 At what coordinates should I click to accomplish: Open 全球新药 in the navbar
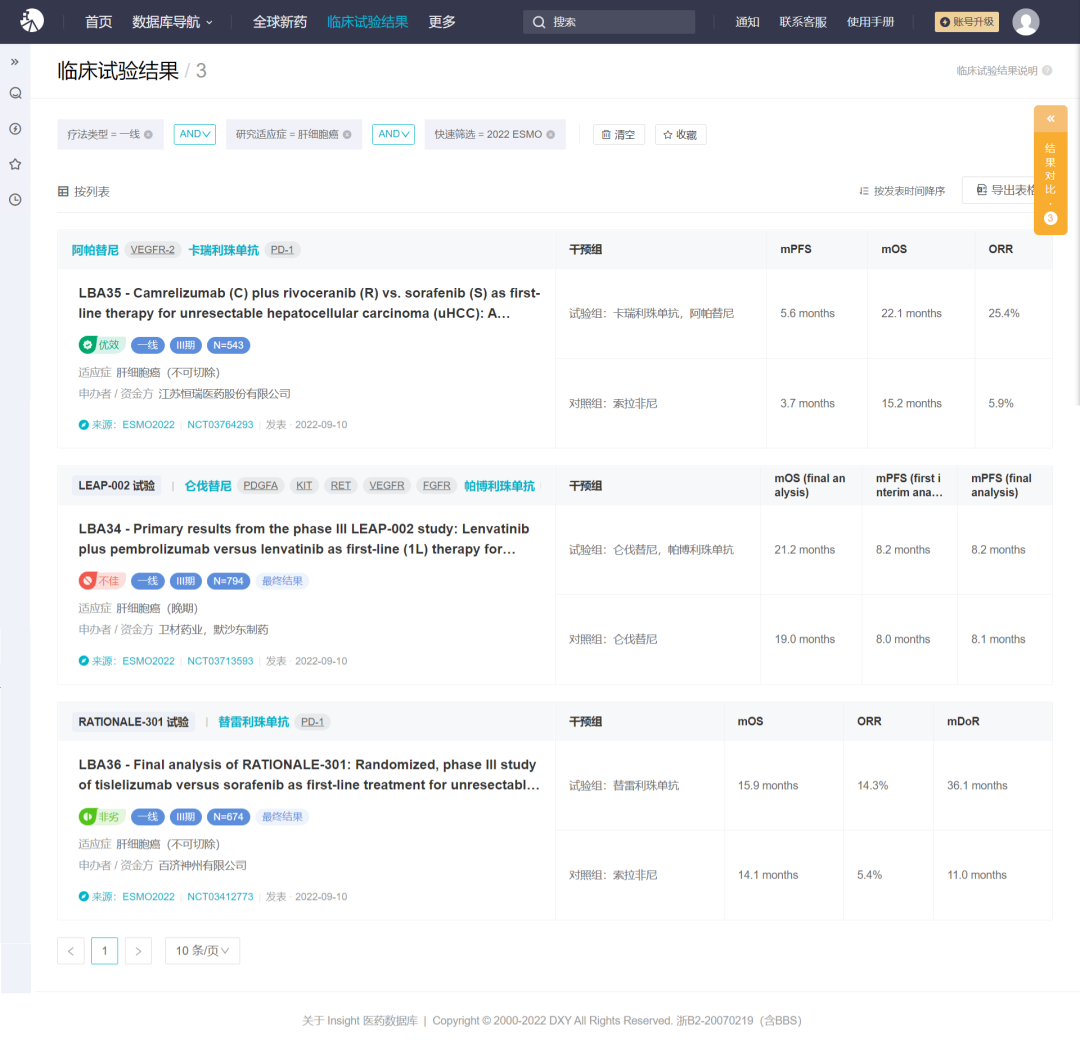coord(280,22)
